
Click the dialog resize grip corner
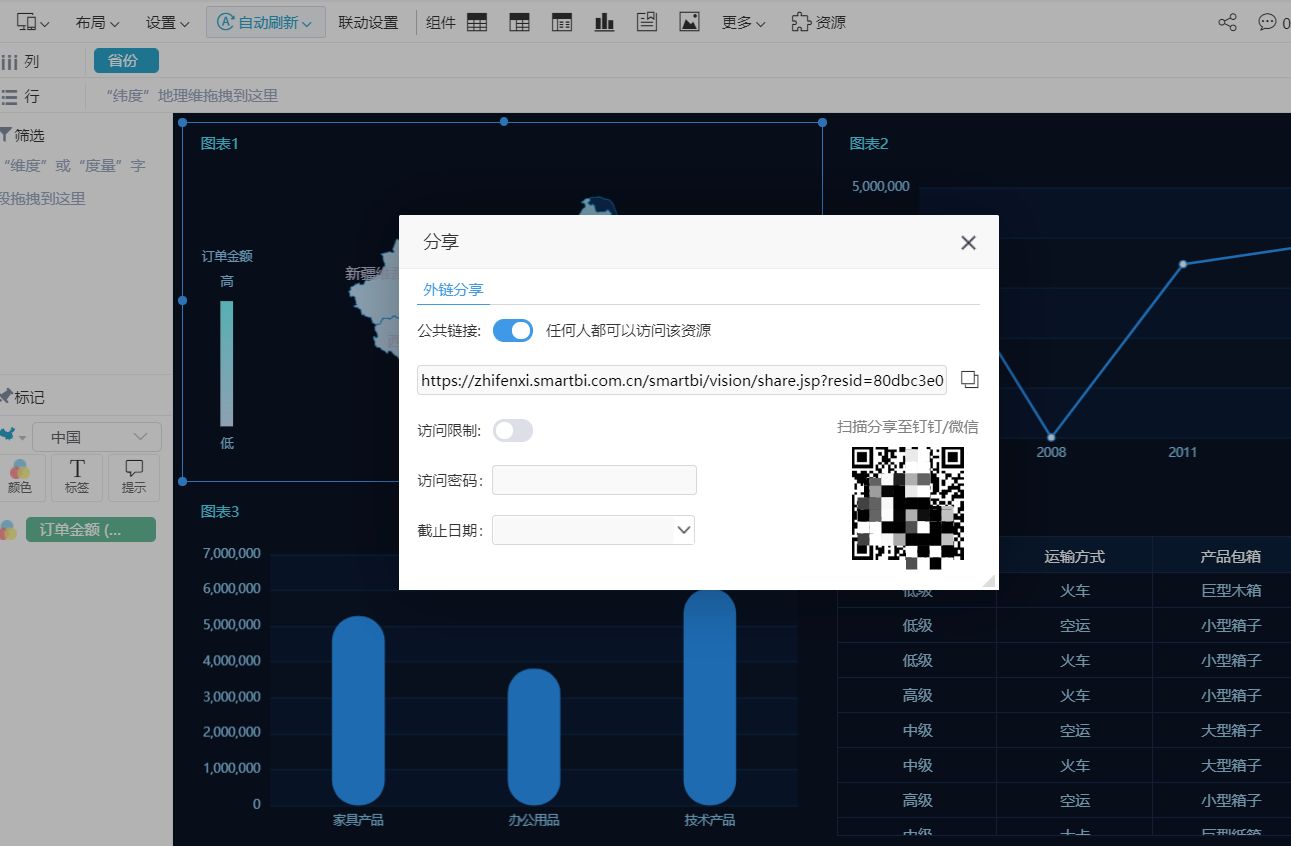click(x=990, y=581)
